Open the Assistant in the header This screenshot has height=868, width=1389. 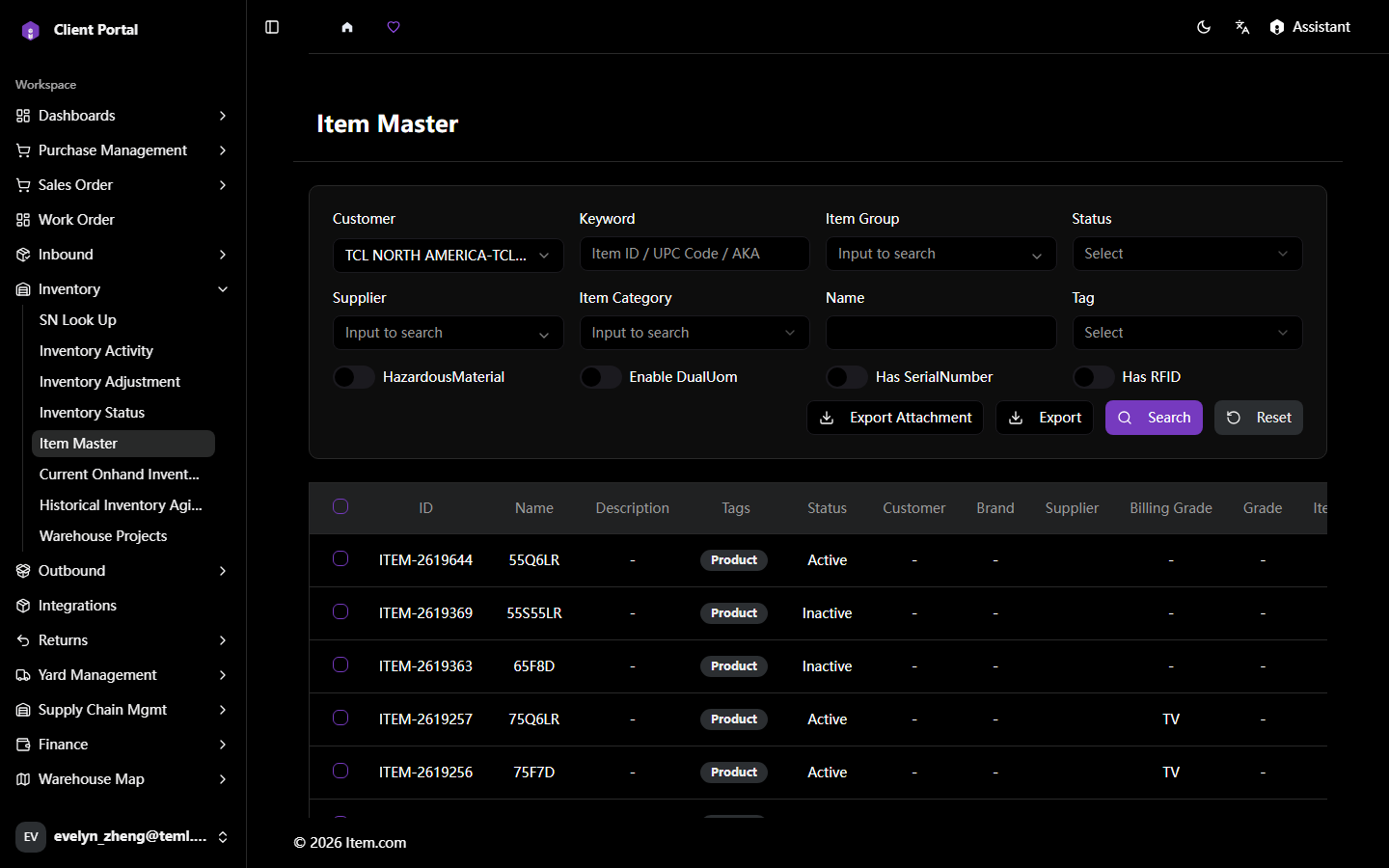pos(1310,27)
